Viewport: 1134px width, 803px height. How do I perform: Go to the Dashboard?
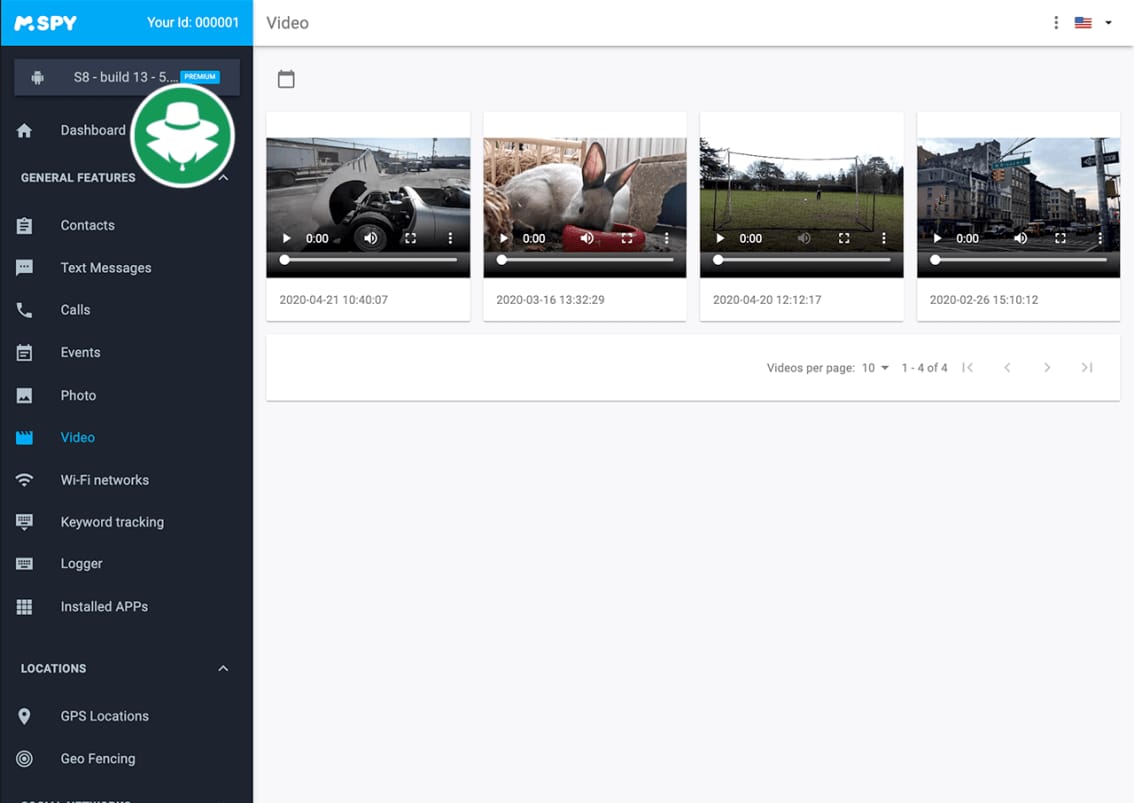93,130
